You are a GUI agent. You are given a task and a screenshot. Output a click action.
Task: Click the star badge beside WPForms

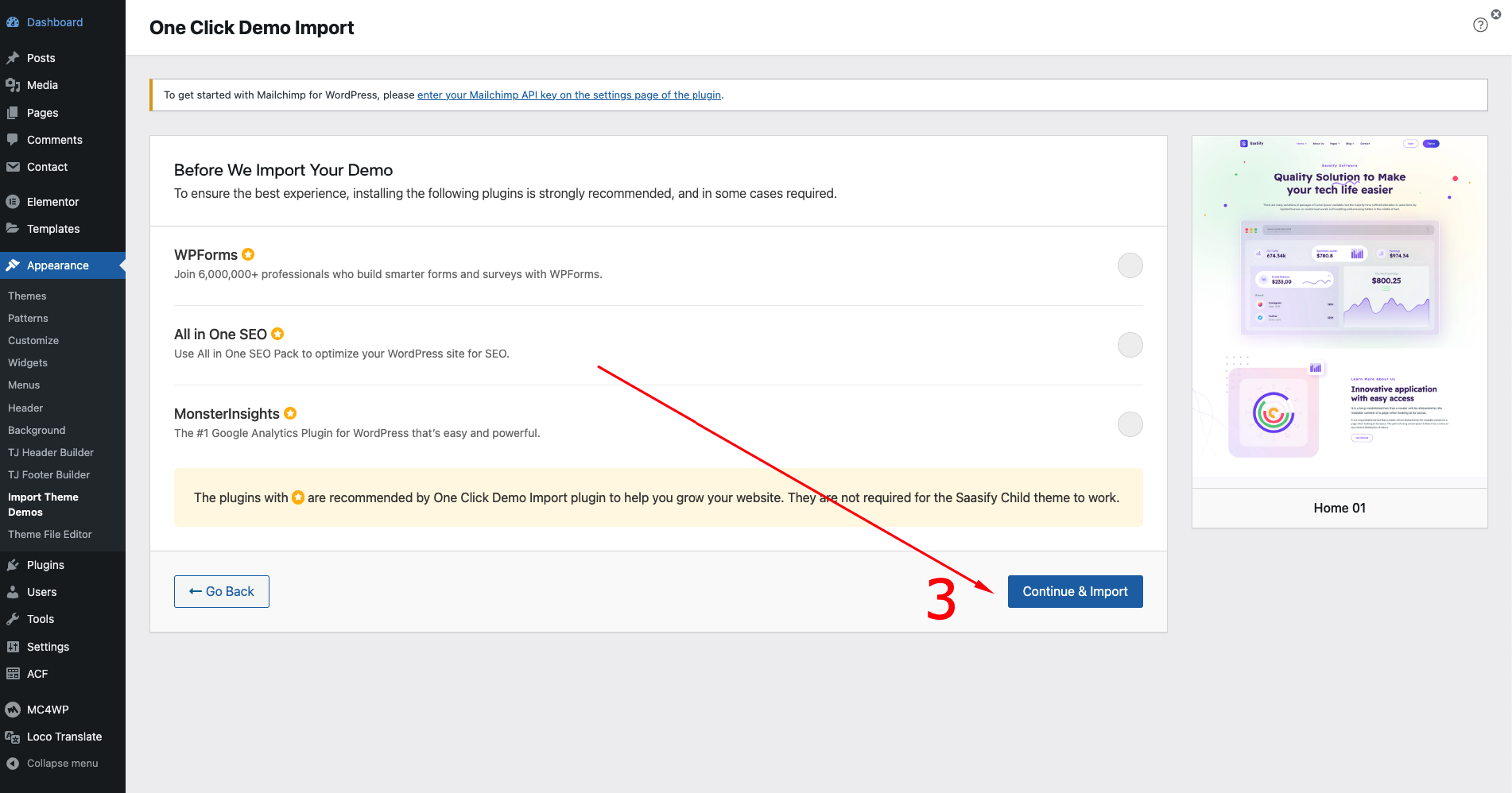click(x=248, y=254)
